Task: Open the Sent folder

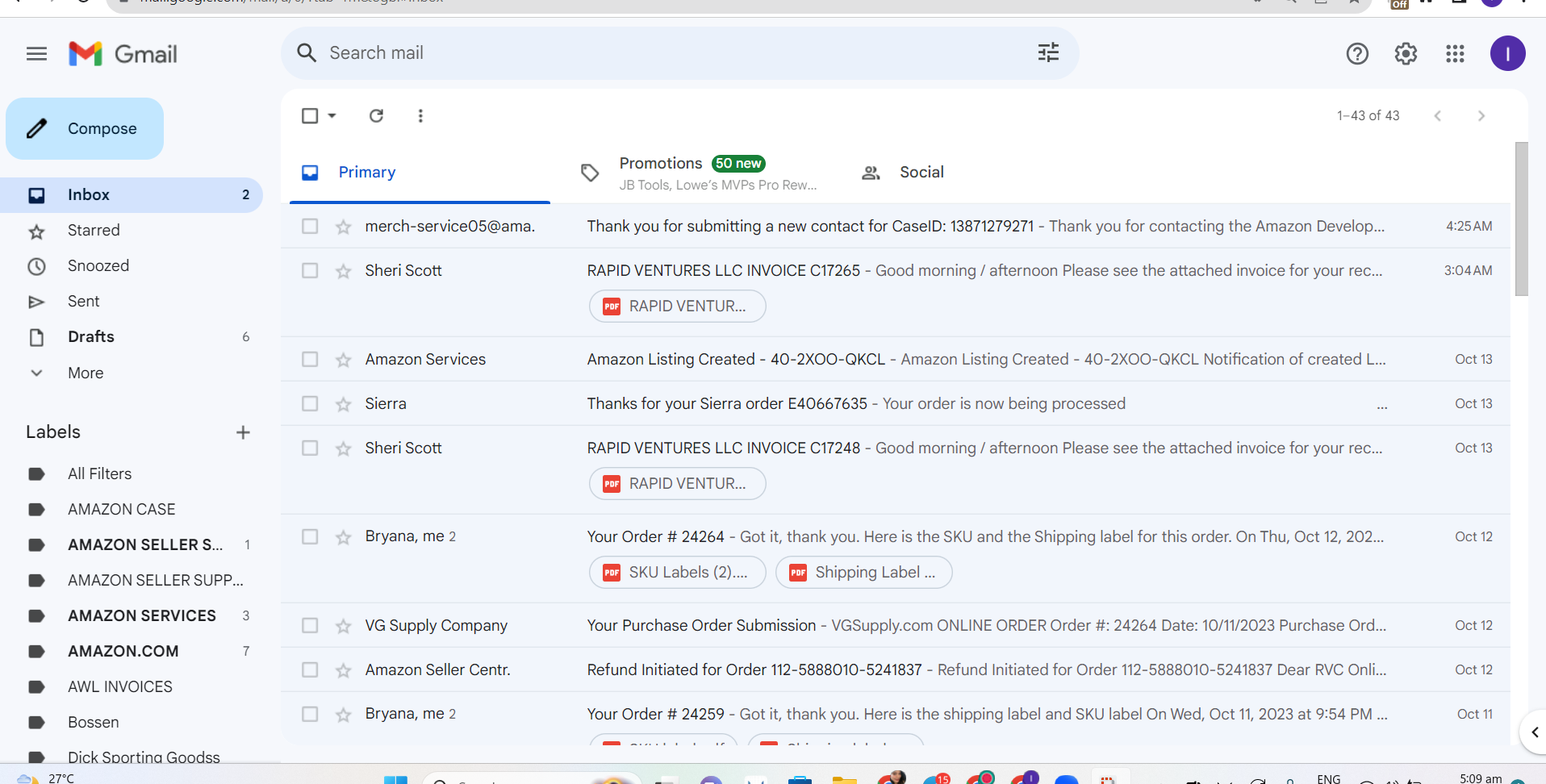Action: (132, 302)
